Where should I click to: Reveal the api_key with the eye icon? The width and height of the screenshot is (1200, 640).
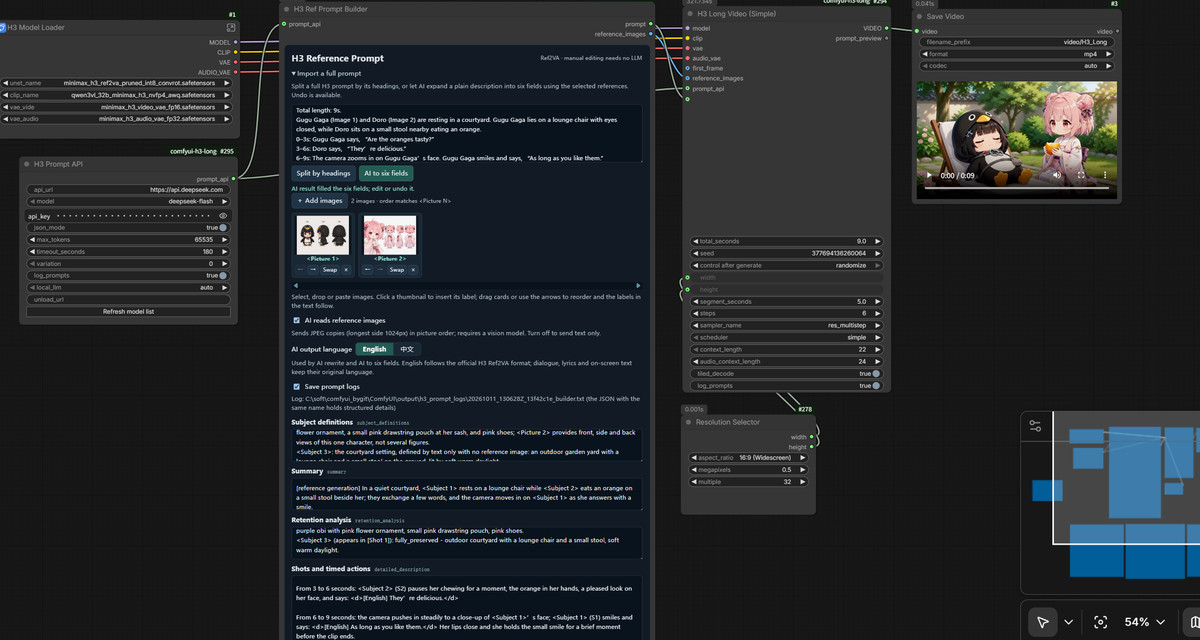click(x=223, y=216)
